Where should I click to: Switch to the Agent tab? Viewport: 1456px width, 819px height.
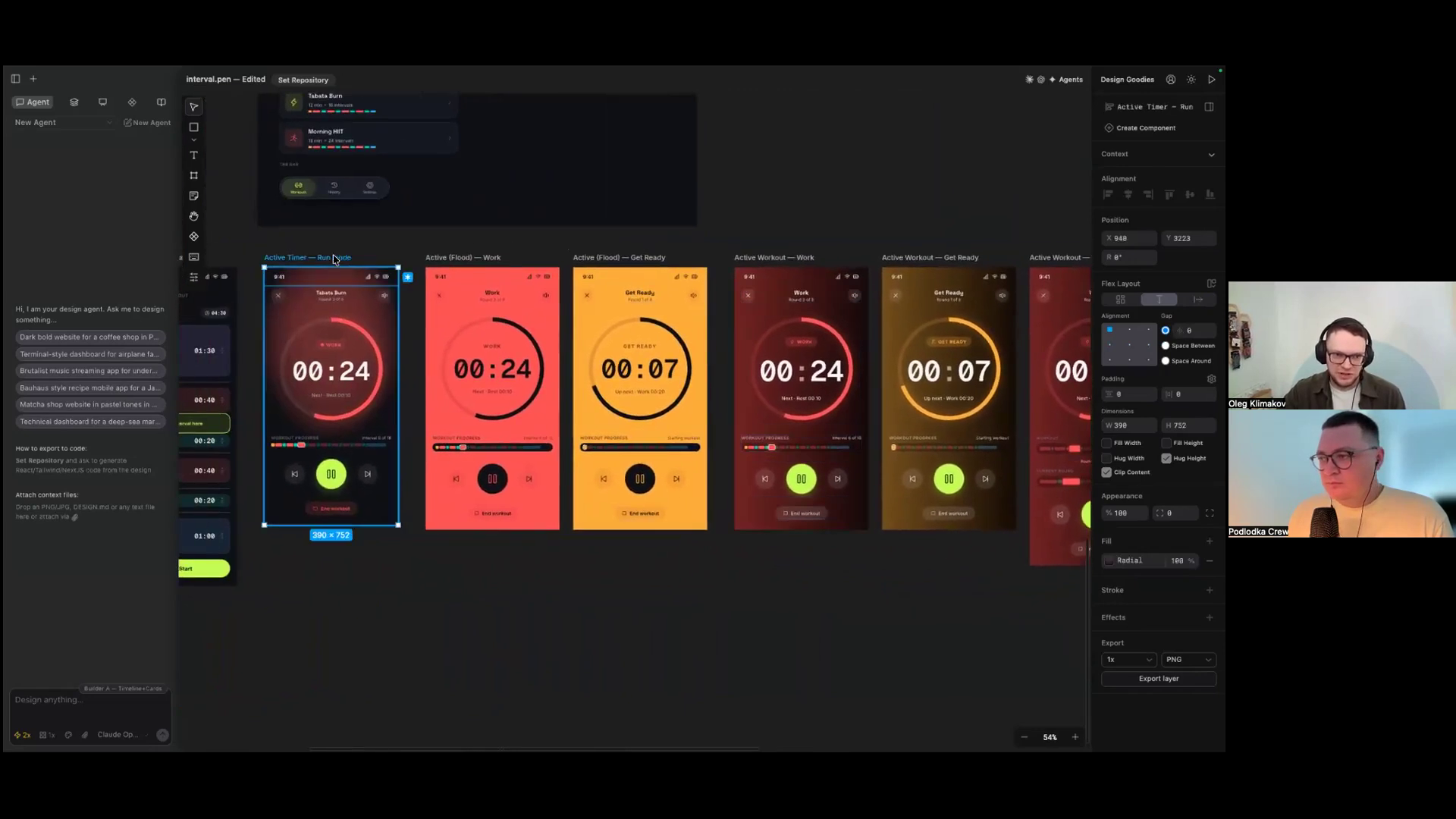pos(33,102)
